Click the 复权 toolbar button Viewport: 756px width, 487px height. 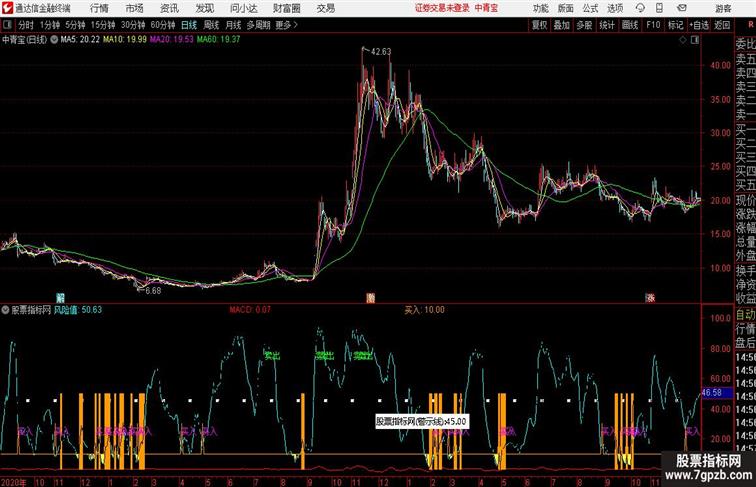[x=540, y=25]
